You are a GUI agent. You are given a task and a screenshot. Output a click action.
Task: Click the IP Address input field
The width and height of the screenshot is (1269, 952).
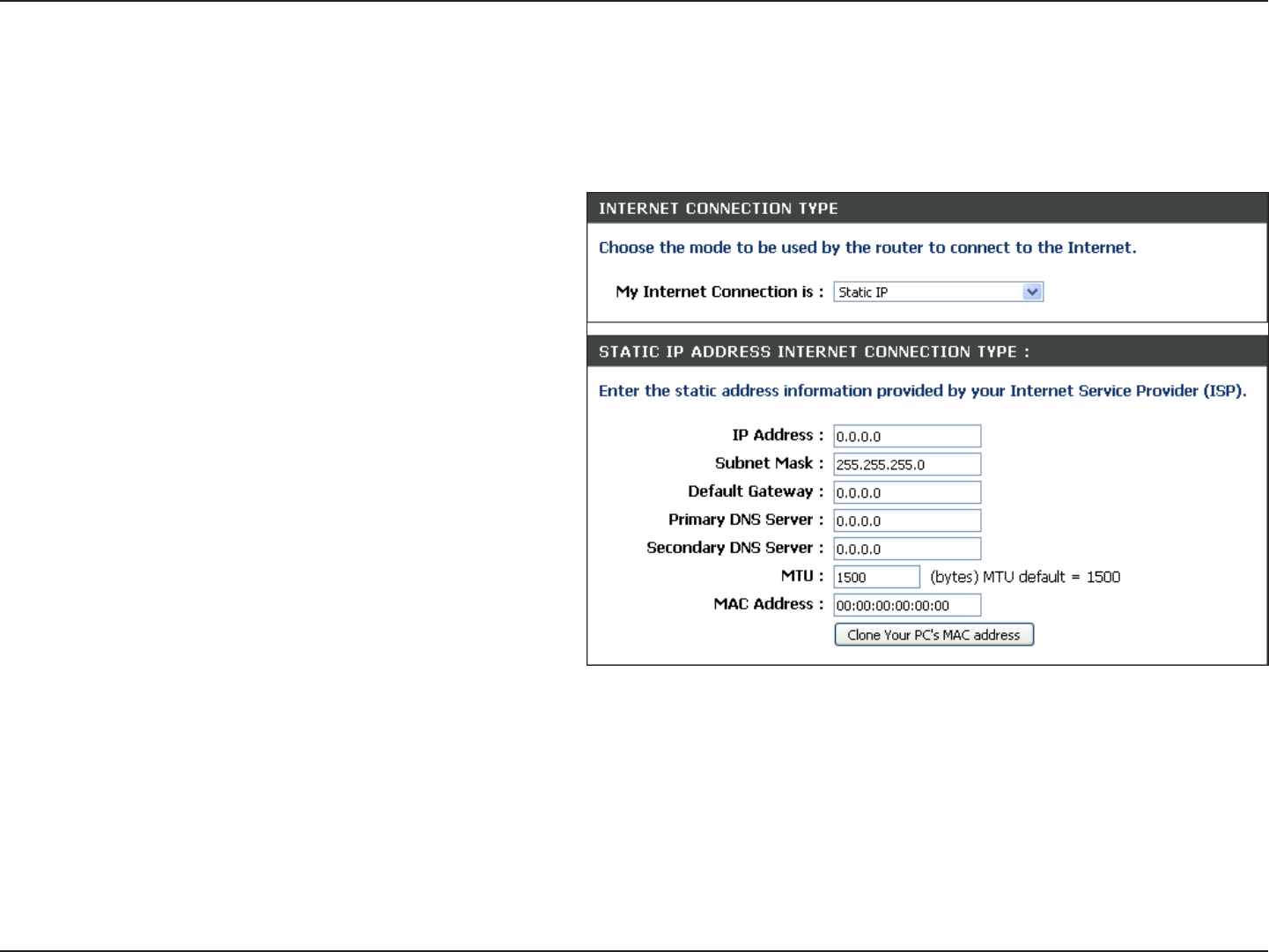click(x=907, y=436)
